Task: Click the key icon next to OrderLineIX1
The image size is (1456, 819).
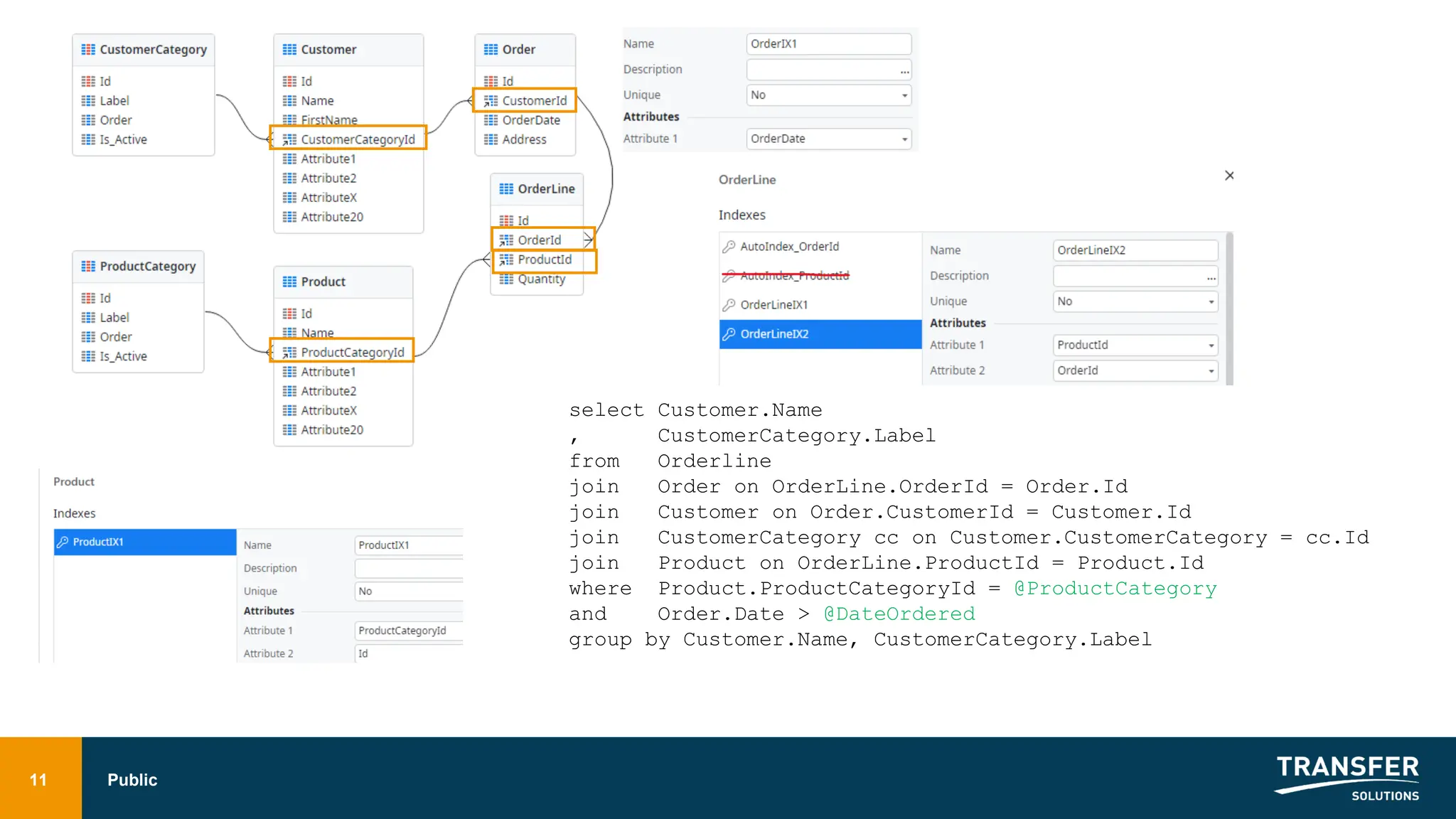Action: coord(729,305)
